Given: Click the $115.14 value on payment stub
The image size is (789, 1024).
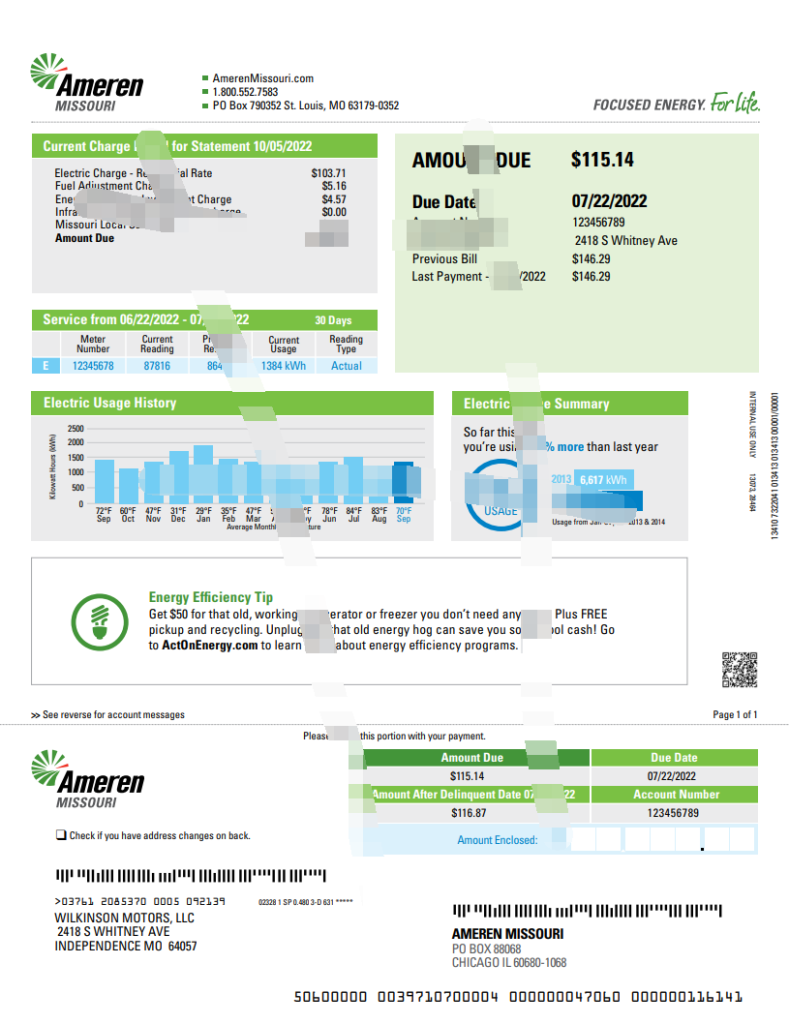Looking at the screenshot, I should (x=467, y=776).
